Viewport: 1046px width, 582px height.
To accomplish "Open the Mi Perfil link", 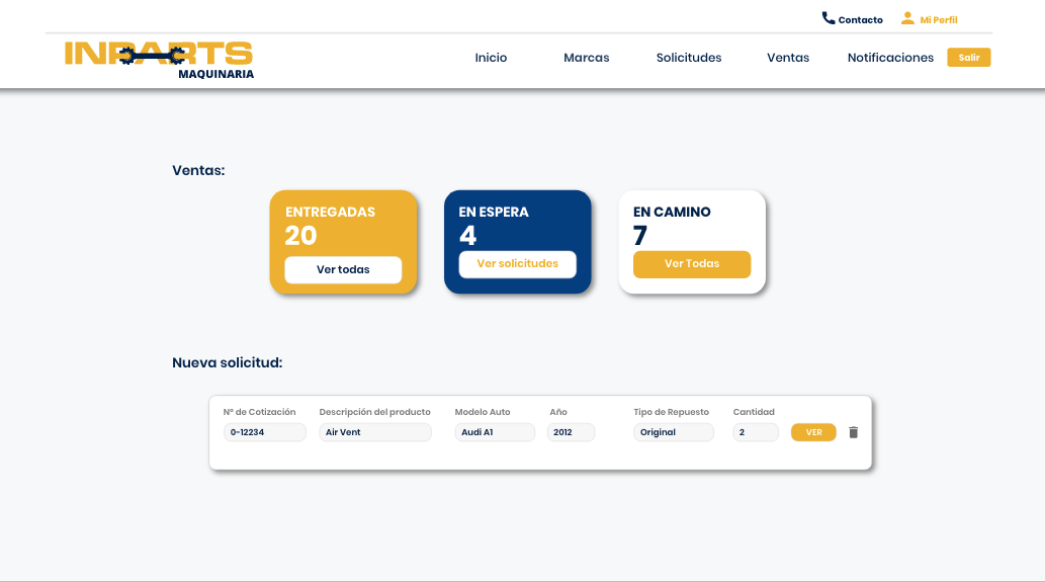I will [x=938, y=20].
